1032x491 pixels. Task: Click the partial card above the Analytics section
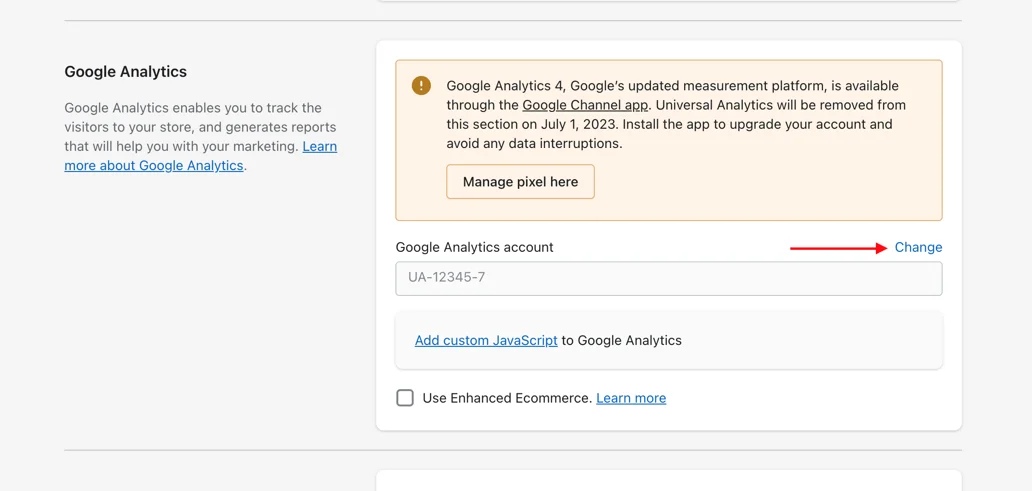[x=668, y=1]
